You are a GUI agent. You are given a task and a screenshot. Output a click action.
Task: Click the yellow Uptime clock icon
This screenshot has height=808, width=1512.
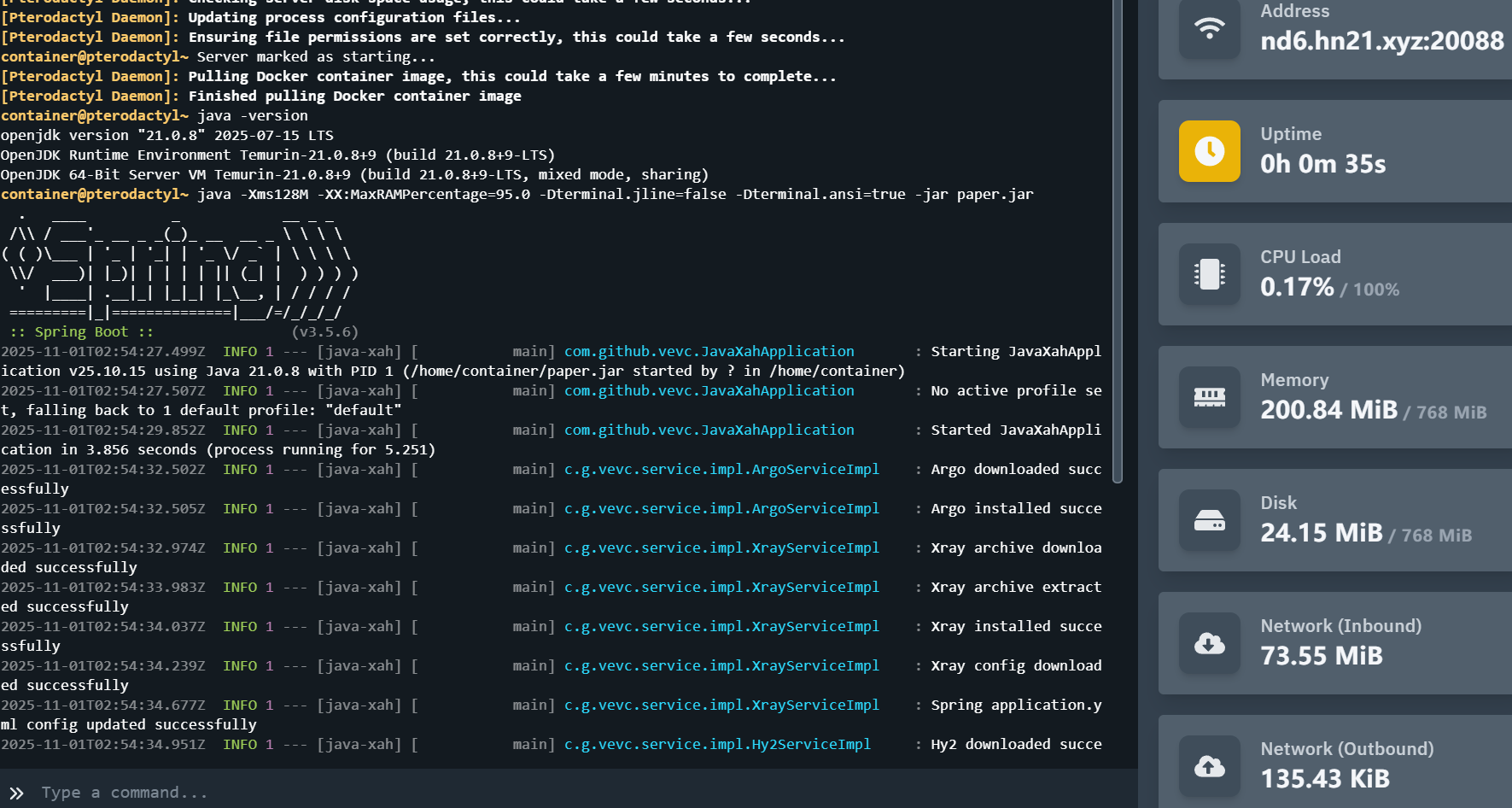point(1209,151)
